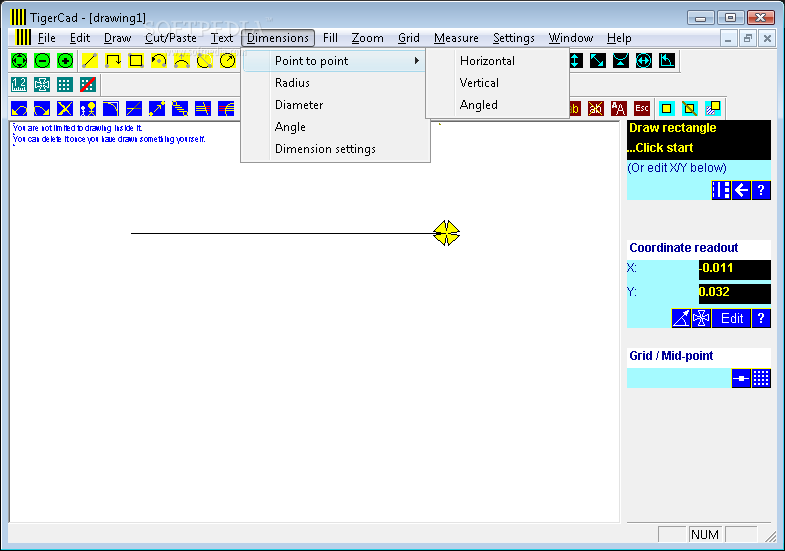
Task: Expand the Point to point submenu arrow
Action: click(x=417, y=61)
